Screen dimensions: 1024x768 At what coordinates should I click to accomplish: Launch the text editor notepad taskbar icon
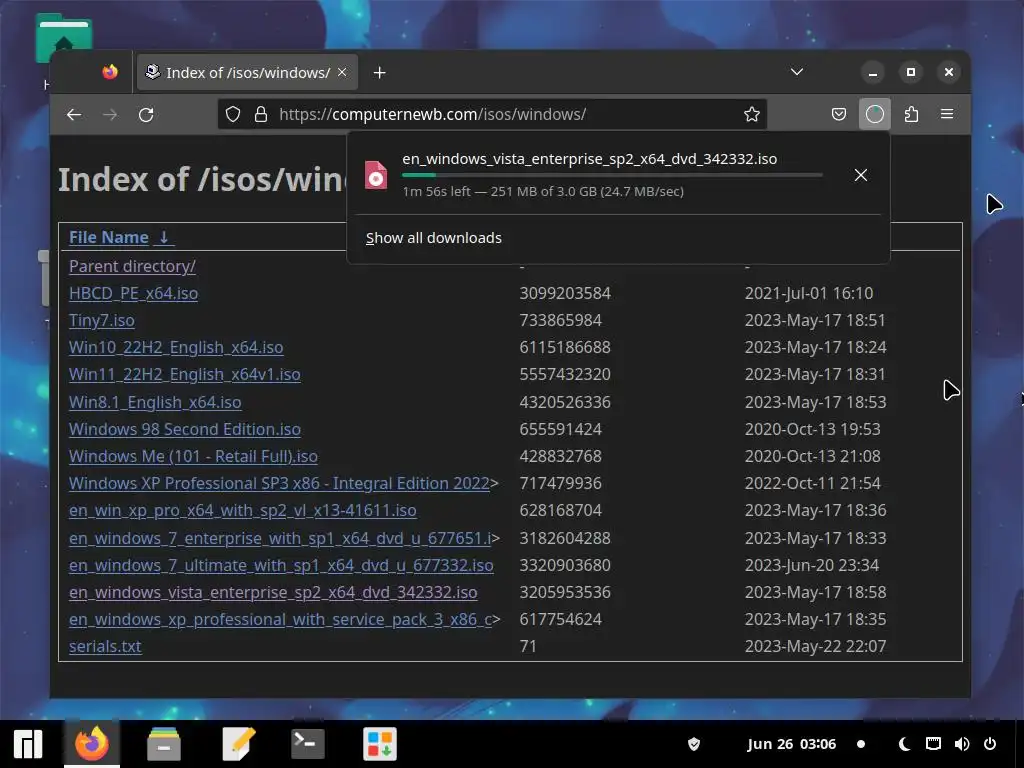point(238,744)
